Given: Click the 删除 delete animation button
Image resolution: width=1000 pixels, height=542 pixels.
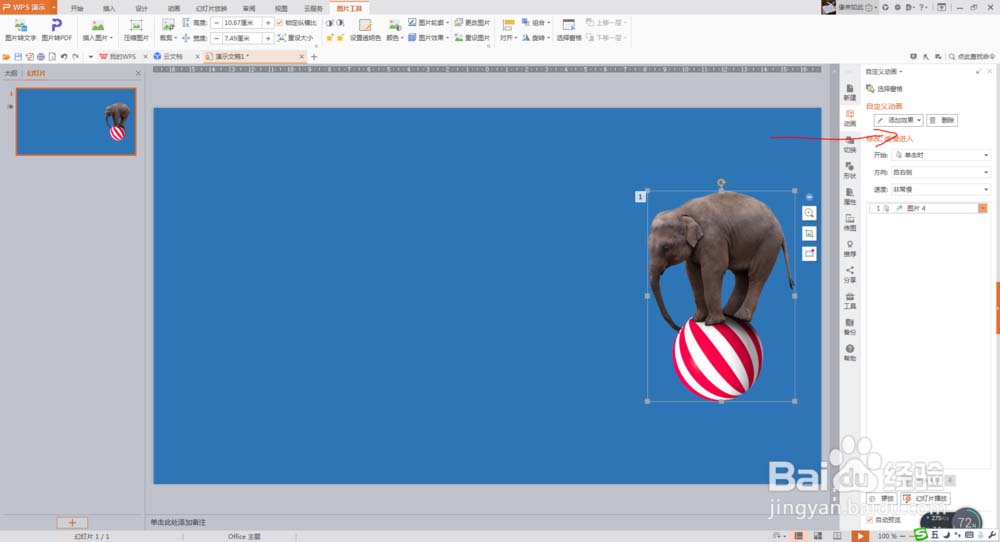Looking at the screenshot, I should pos(942,120).
